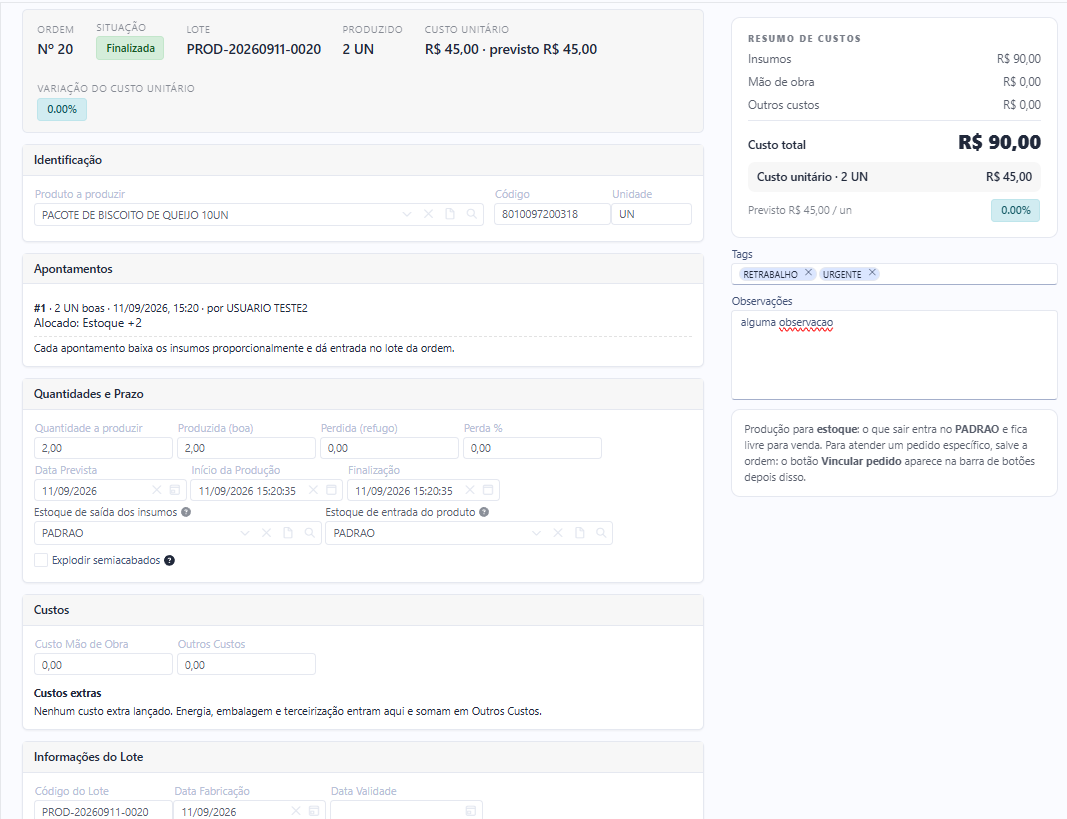Click the Quantidade a produzir field

point(103,448)
